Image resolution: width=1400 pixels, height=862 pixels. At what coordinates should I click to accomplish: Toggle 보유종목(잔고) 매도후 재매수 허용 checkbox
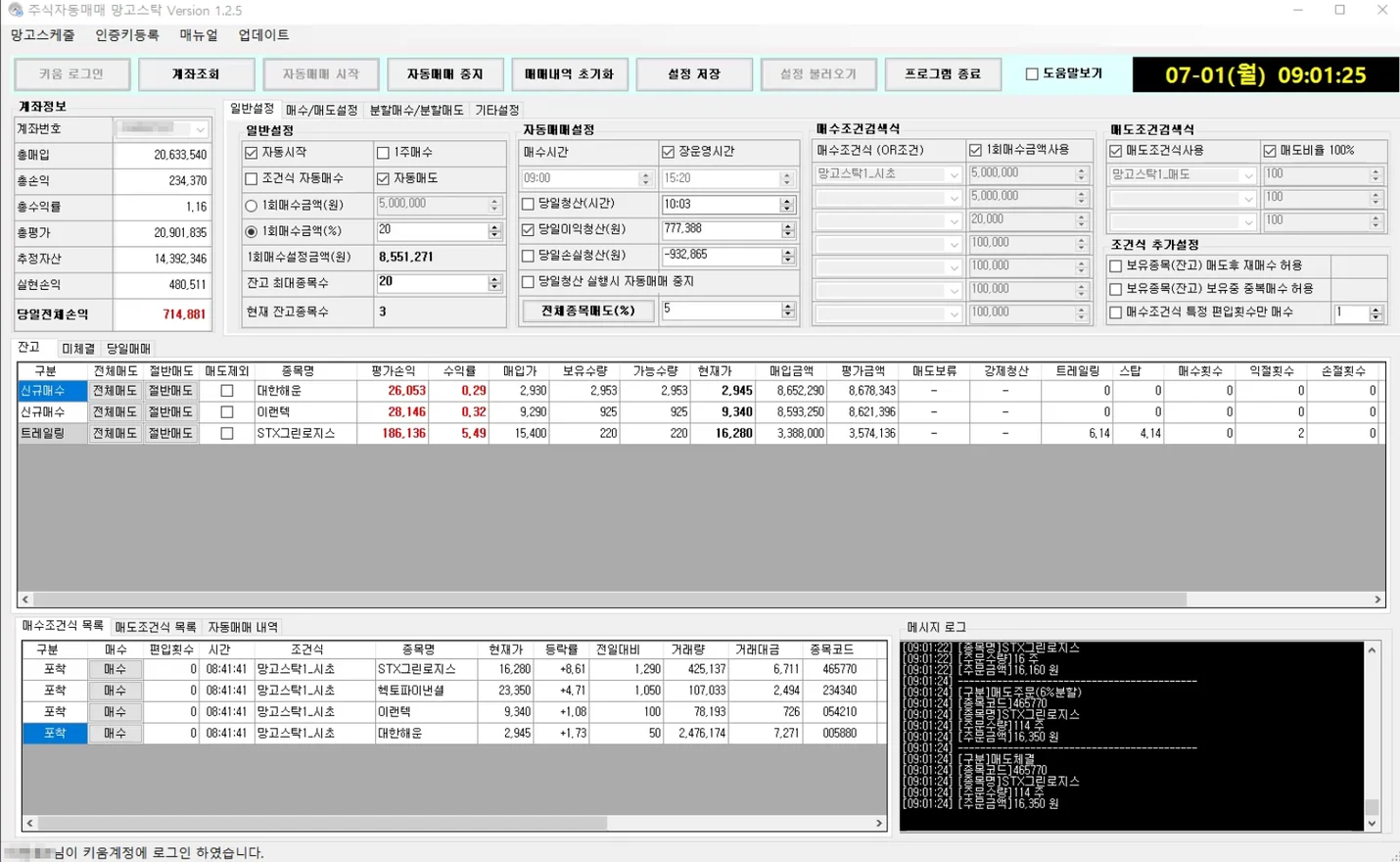(x=1116, y=266)
